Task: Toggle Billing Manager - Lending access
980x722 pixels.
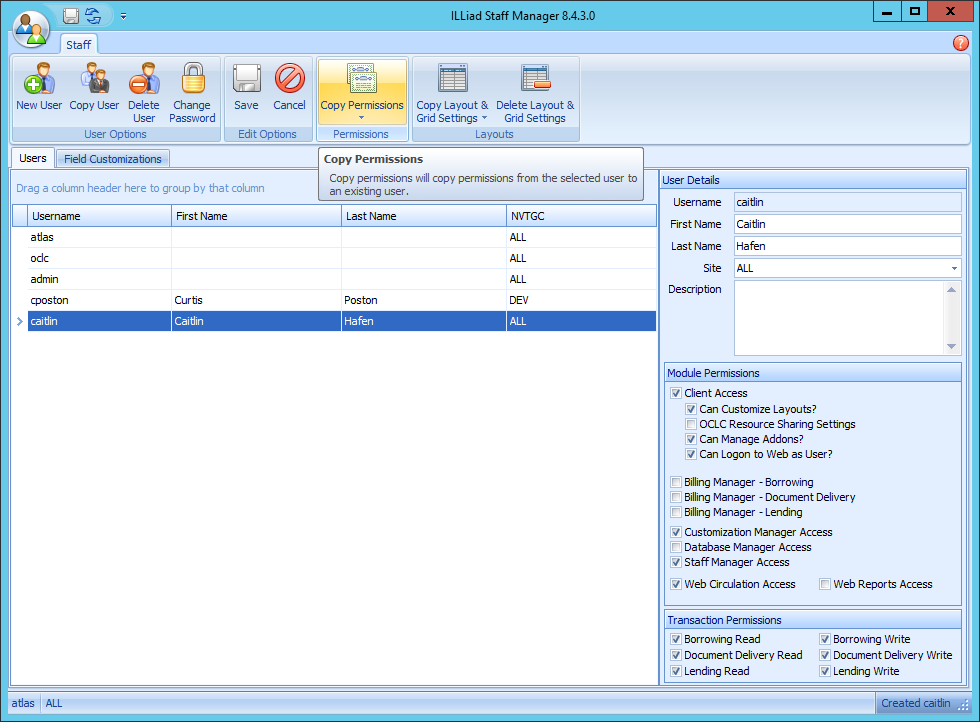Action: 676,512
